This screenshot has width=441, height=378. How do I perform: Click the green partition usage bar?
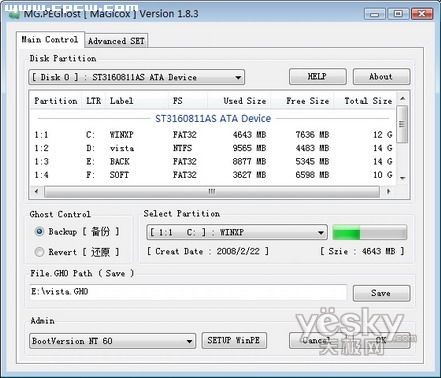(370, 232)
